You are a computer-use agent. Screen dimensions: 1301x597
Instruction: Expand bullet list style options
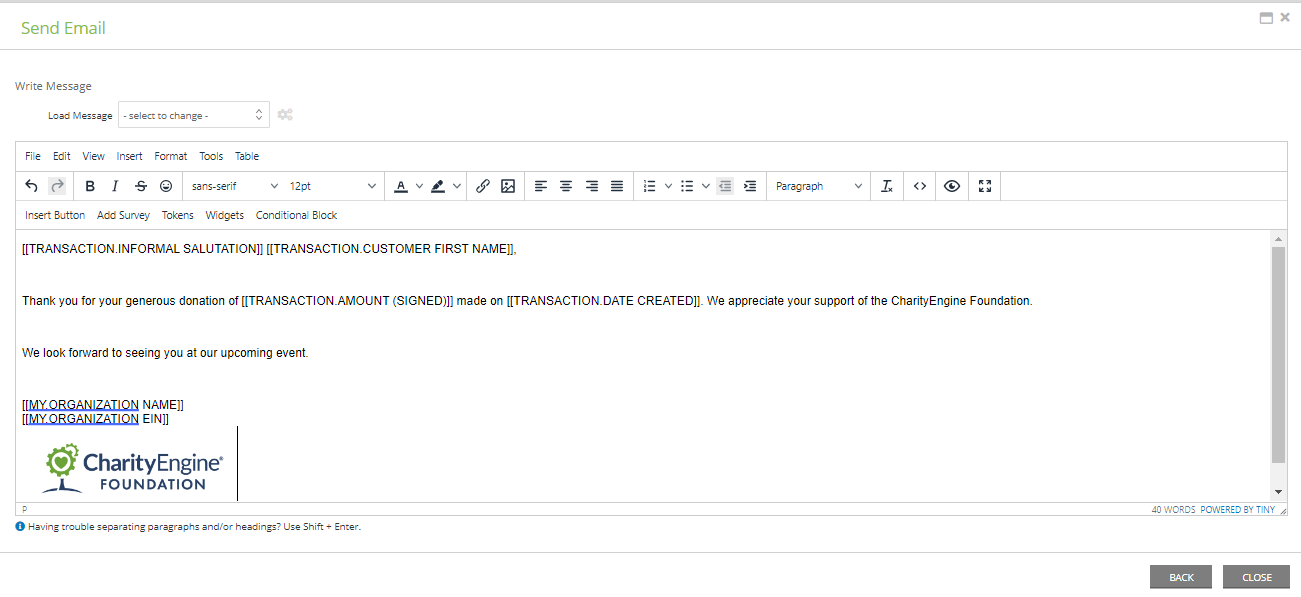705,186
